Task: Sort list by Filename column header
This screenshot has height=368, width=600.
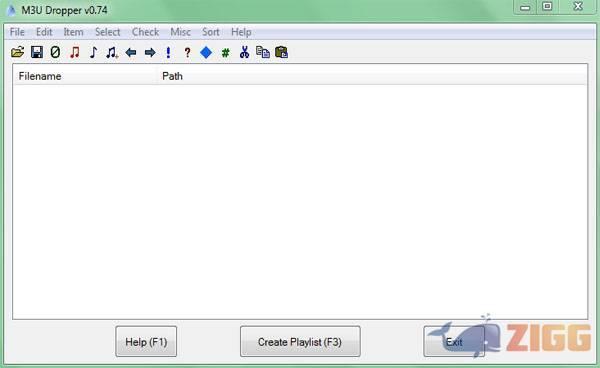Action: [86, 76]
